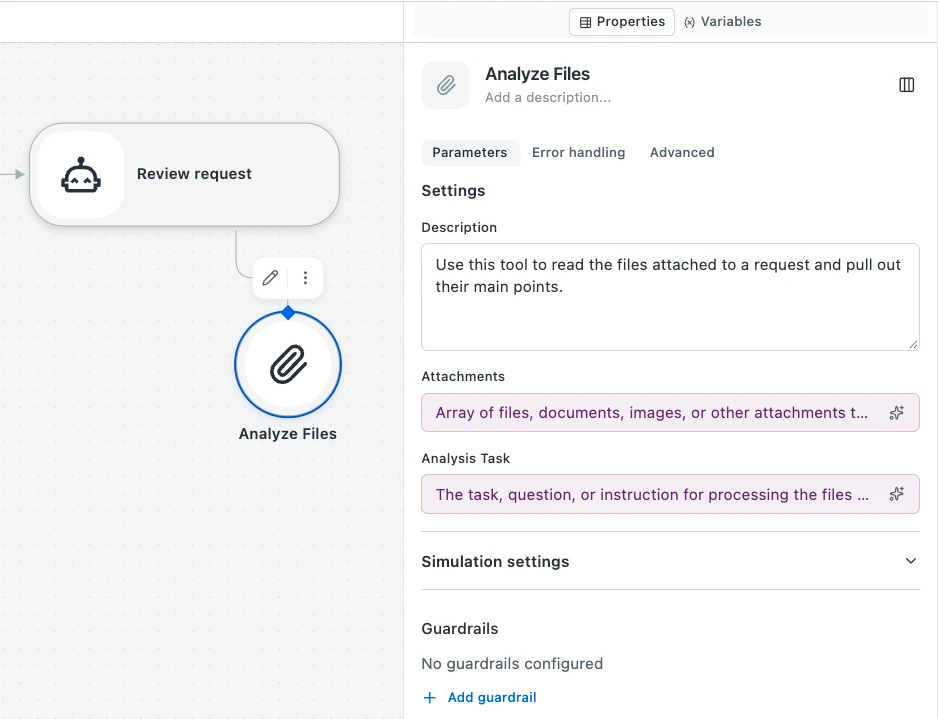Open the Error handling tab
The height and width of the screenshot is (719, 938).
pyautogui.click(x=578, y=153)
